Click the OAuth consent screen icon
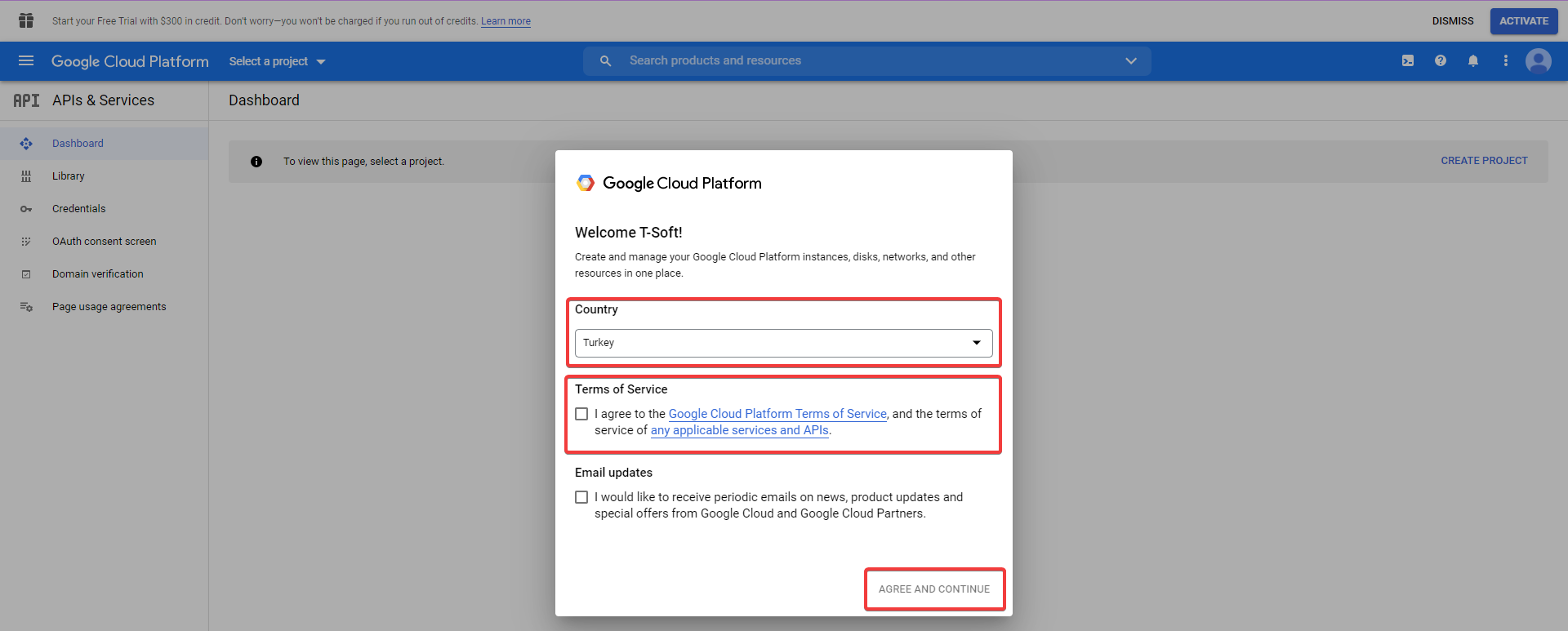 [x=26, y=242]
